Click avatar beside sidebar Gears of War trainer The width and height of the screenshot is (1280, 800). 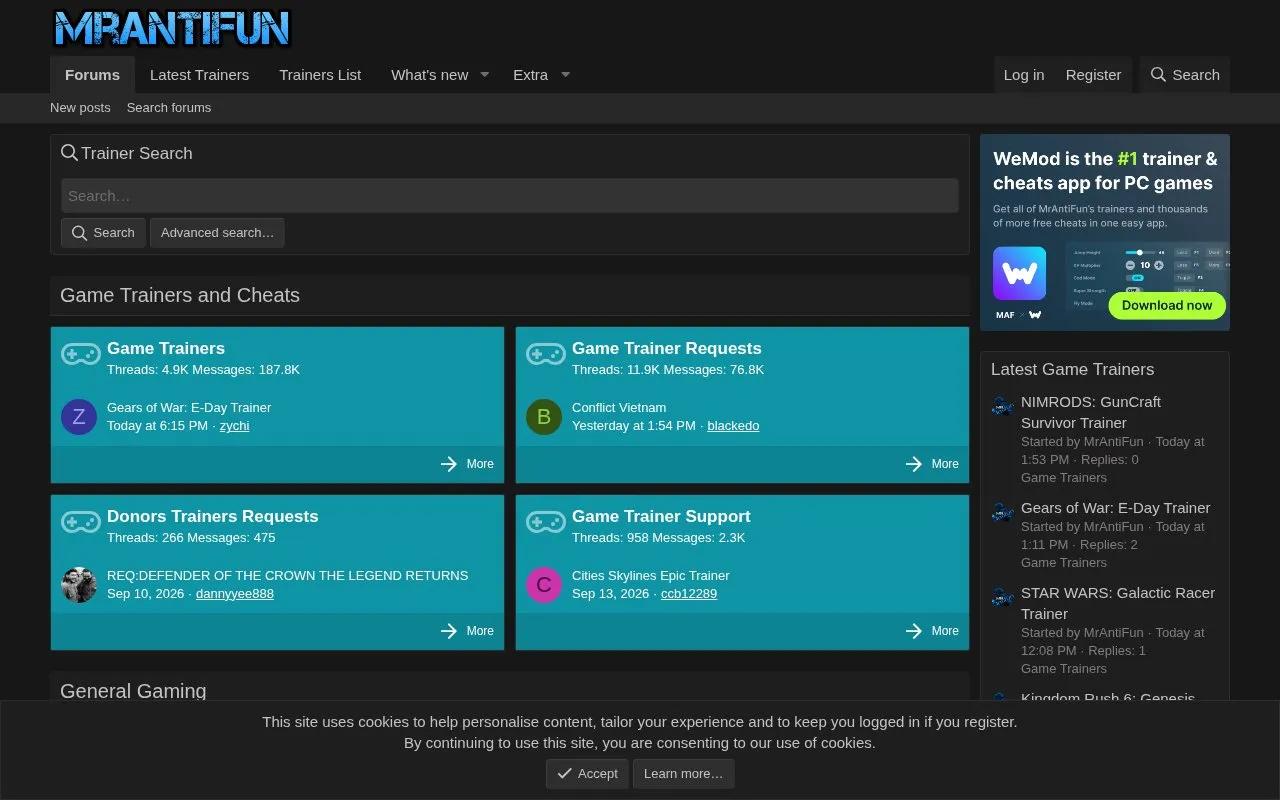click(1003, 512)
